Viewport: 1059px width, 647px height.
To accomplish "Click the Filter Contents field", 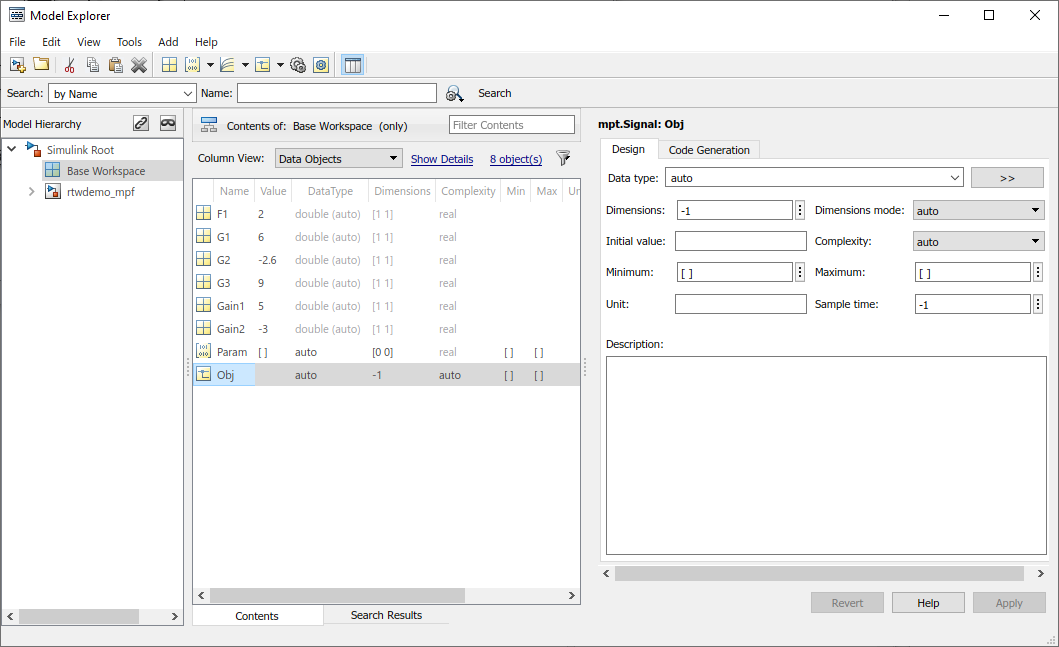I will tap(512, 125).
